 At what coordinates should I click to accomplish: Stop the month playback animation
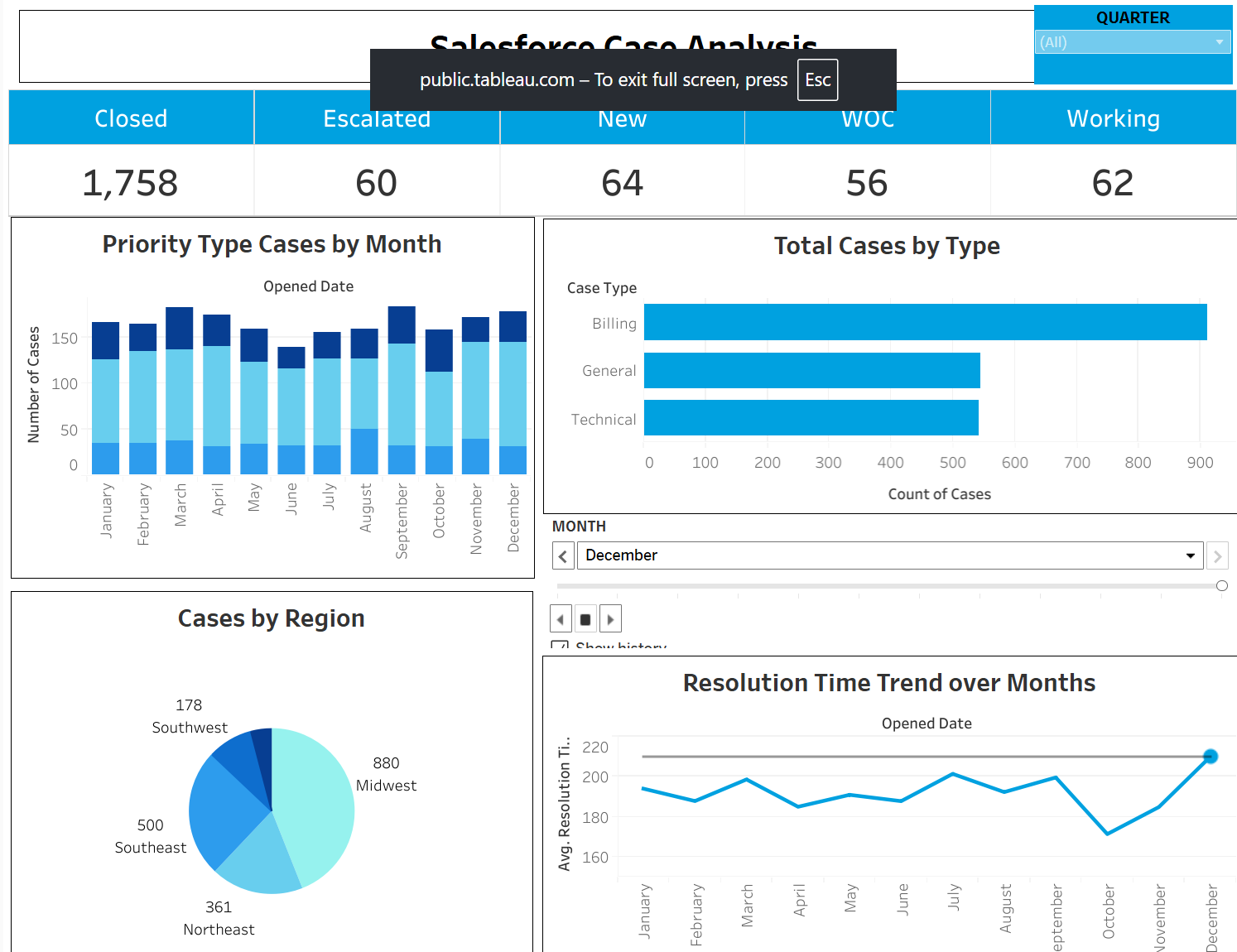[x=585, y=619]
